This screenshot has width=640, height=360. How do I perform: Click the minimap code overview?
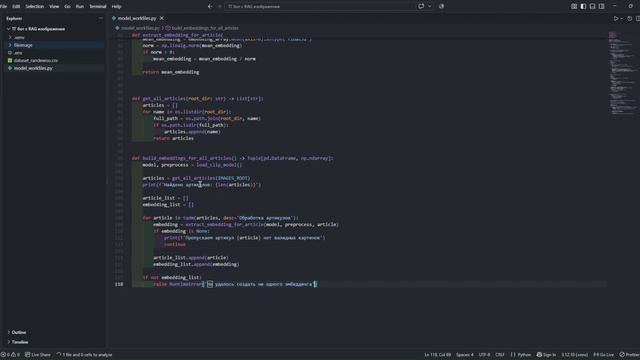(x=623, y=73)
